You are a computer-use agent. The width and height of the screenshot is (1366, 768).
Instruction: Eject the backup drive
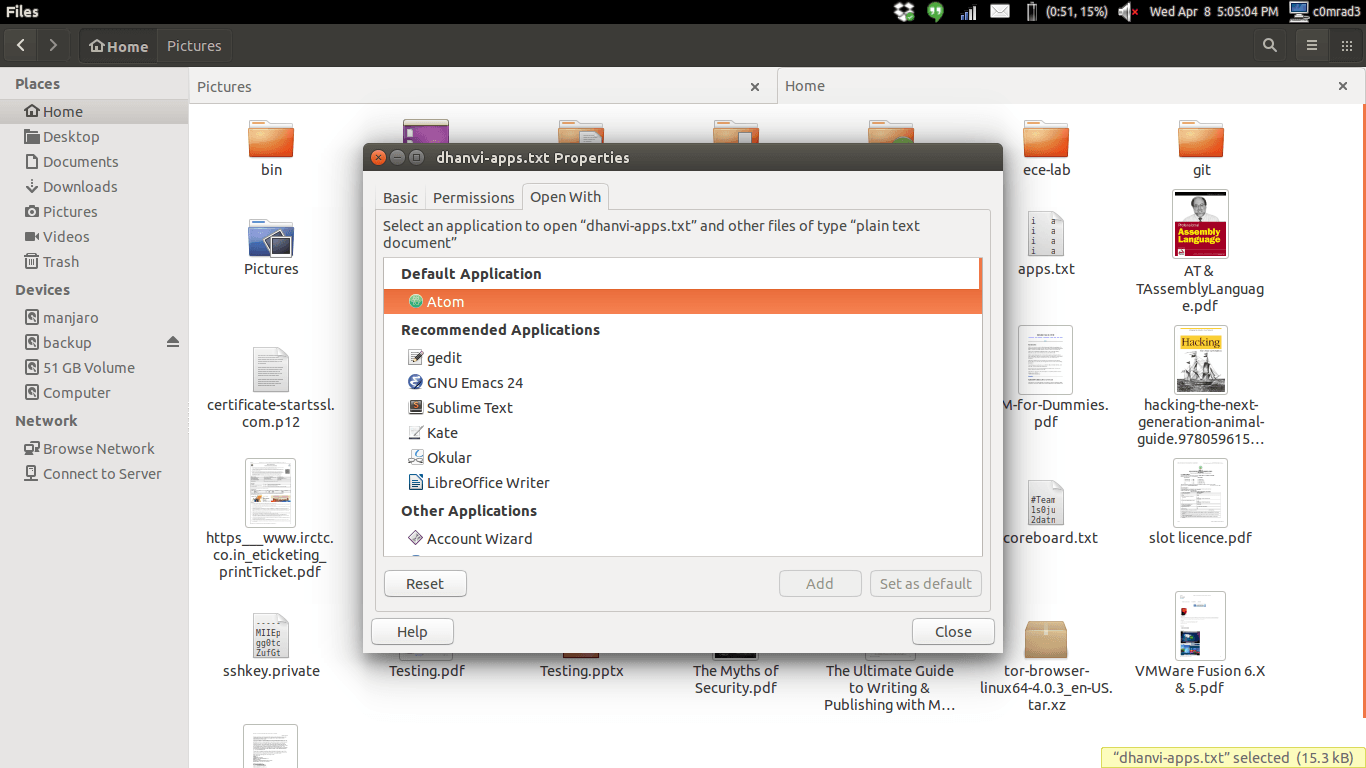[x=172, y=342]
